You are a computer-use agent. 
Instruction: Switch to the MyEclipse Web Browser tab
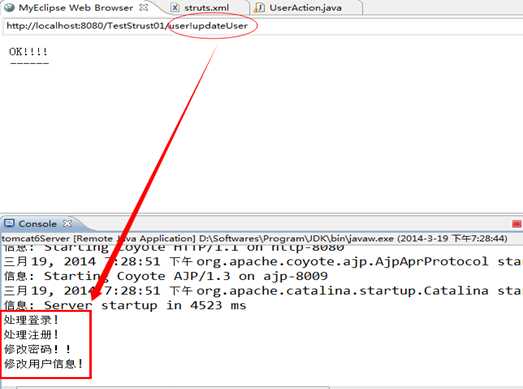click(x=75, y=7)
